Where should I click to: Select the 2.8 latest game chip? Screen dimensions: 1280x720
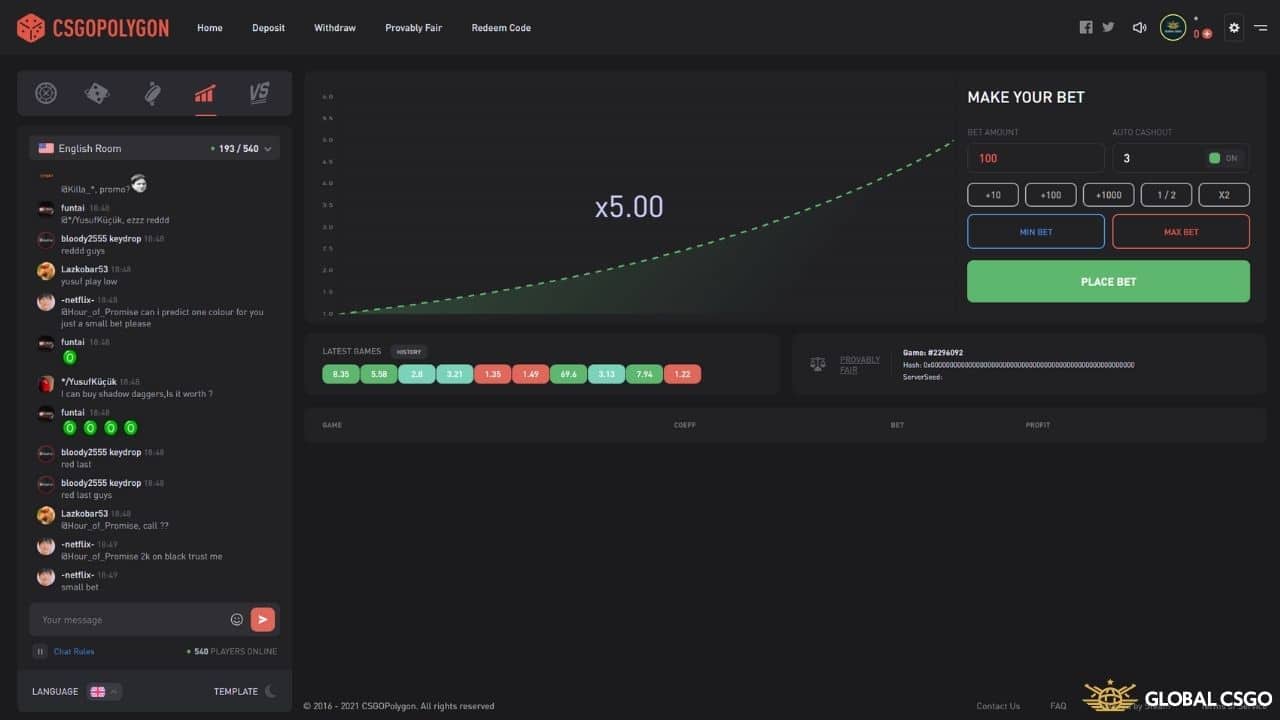pos(416,374)
